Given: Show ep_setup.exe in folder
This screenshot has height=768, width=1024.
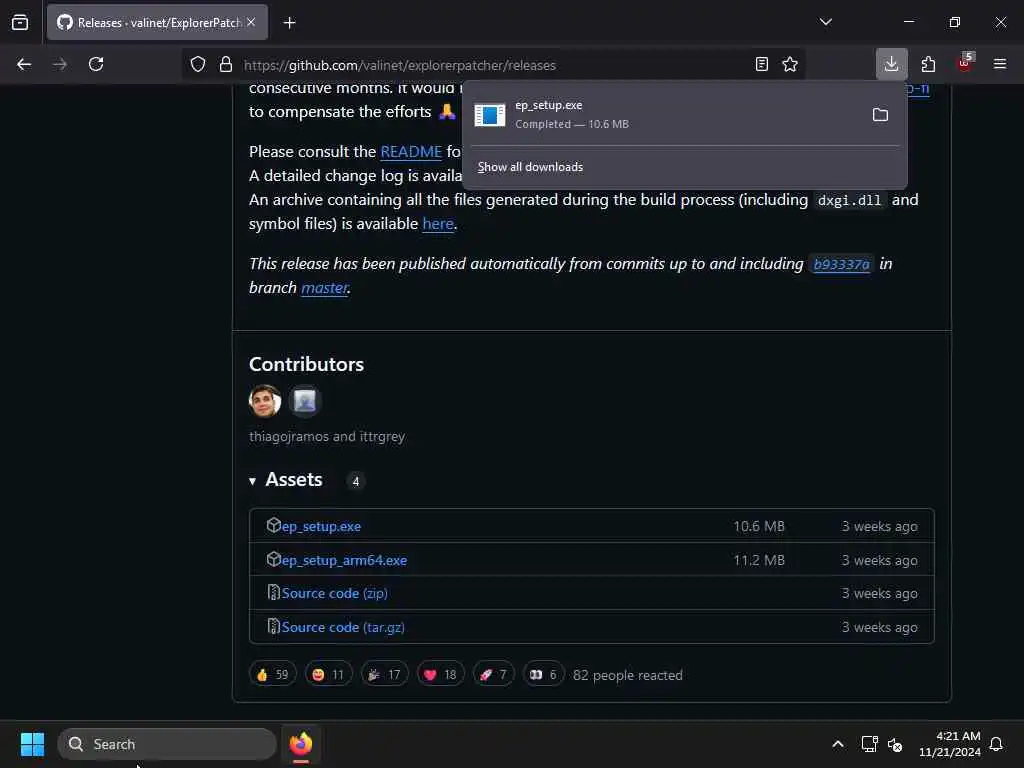Looking at the screenshot, I should 880,115.
